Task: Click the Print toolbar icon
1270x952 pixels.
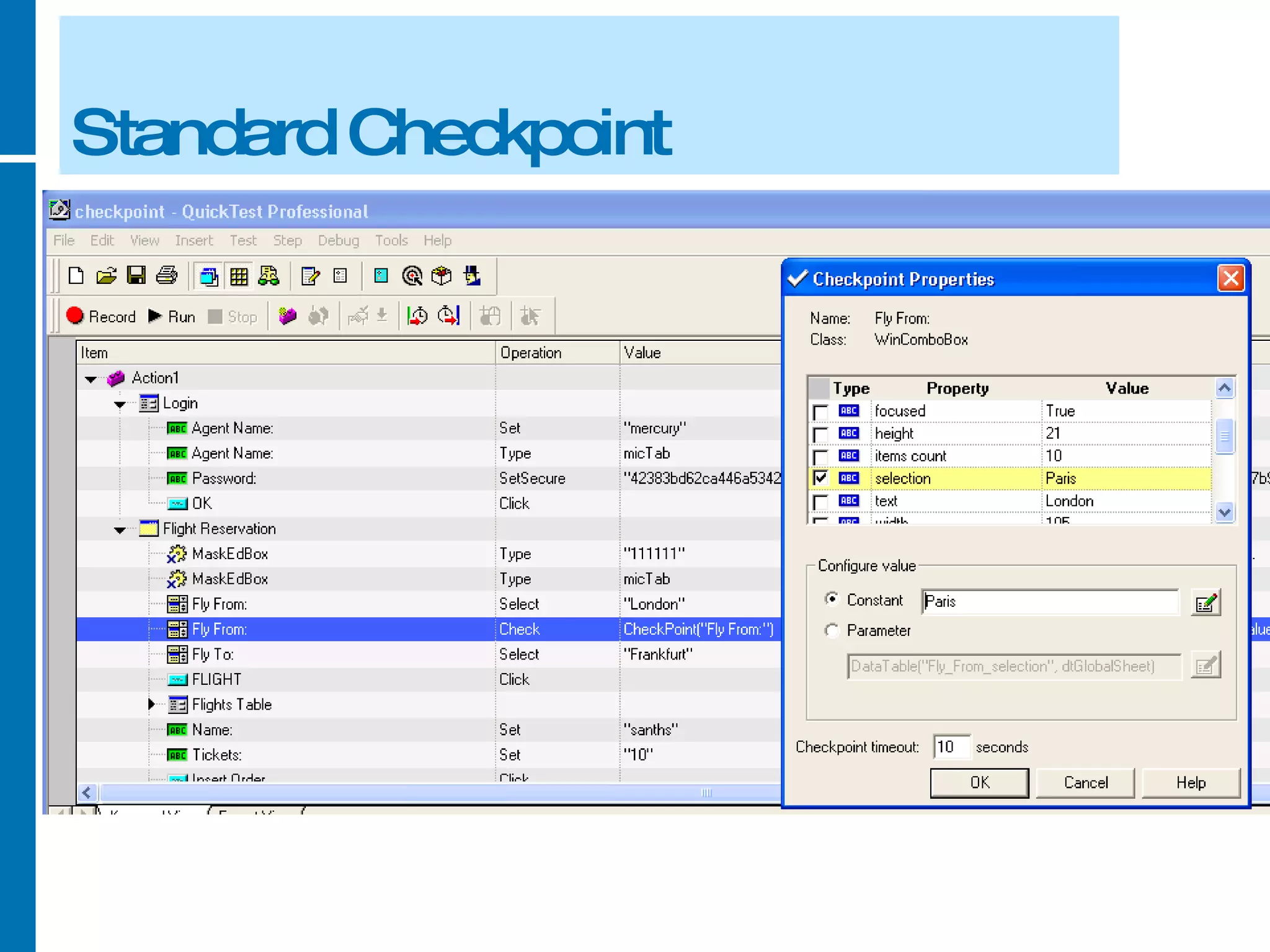Action: tap(166, 276)
